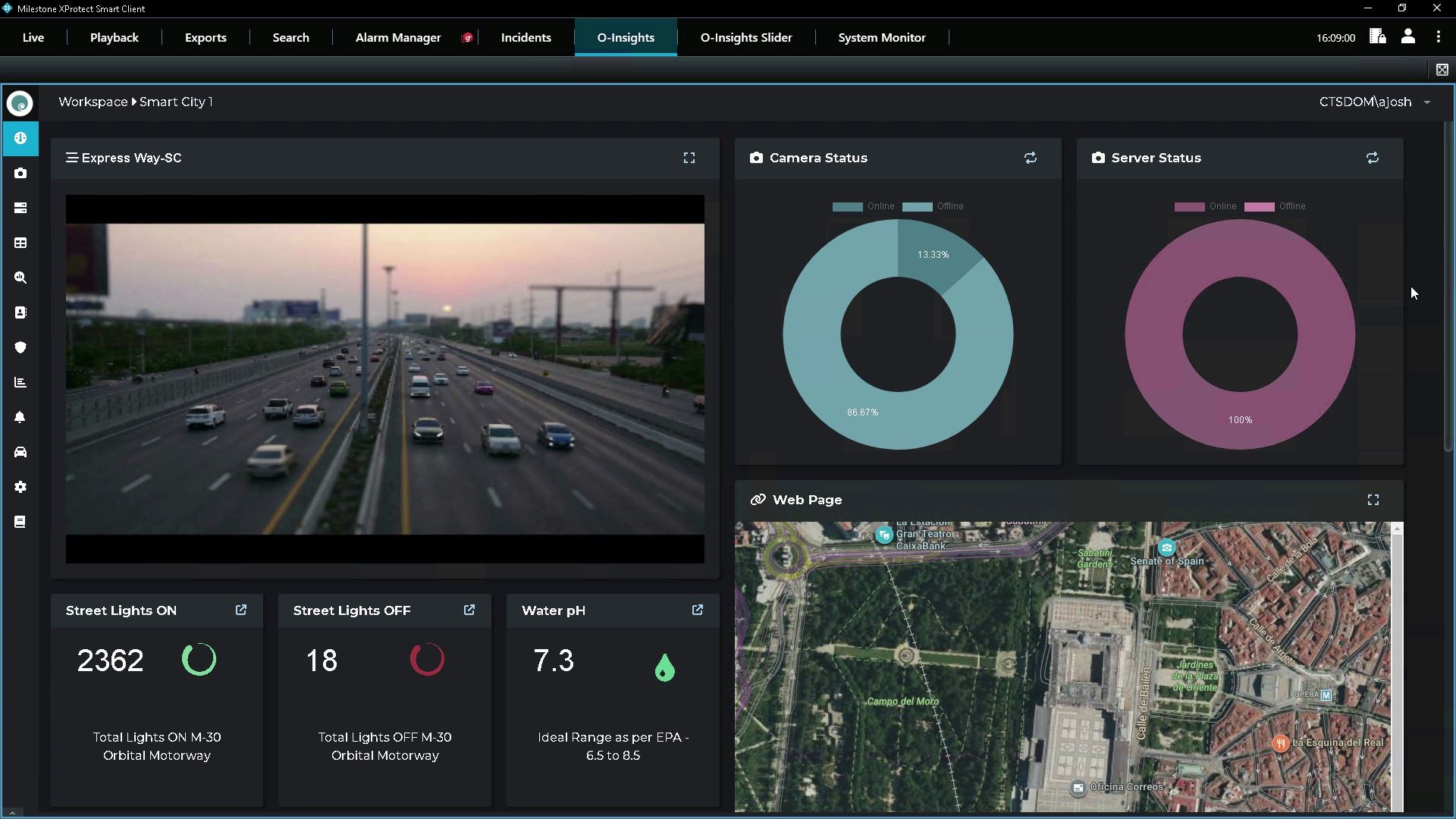Open the search magnifier sidebar icon
1456x819 pixels.
click(x=20, y=278)
